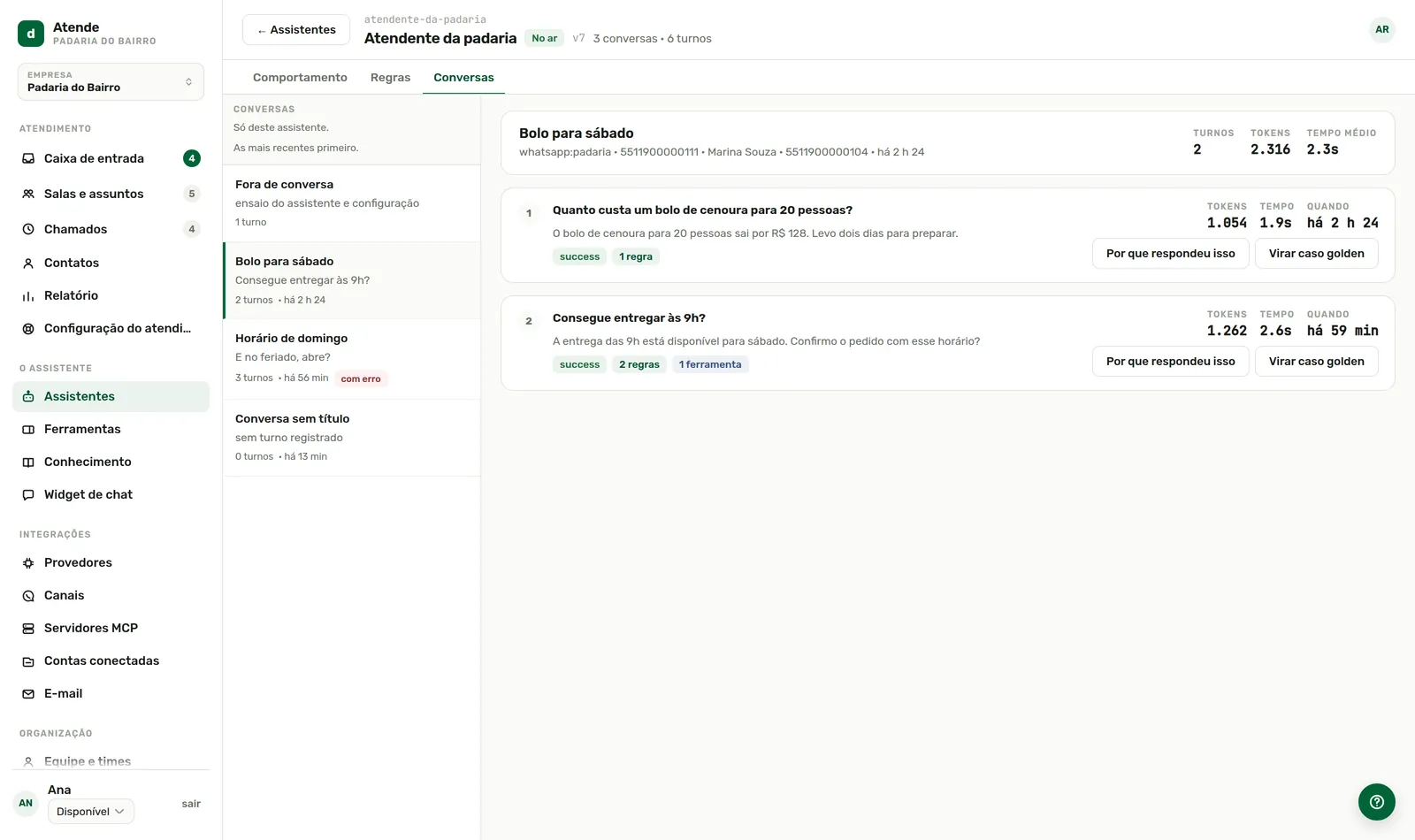Open the 'Fora de conversa' conversation
Viewport: 1415px width, 840px height.
click(352, 203)
